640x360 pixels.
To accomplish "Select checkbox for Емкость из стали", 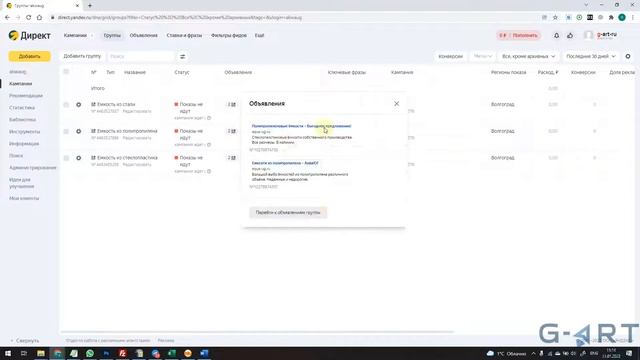I will click(x=66, y=104).
